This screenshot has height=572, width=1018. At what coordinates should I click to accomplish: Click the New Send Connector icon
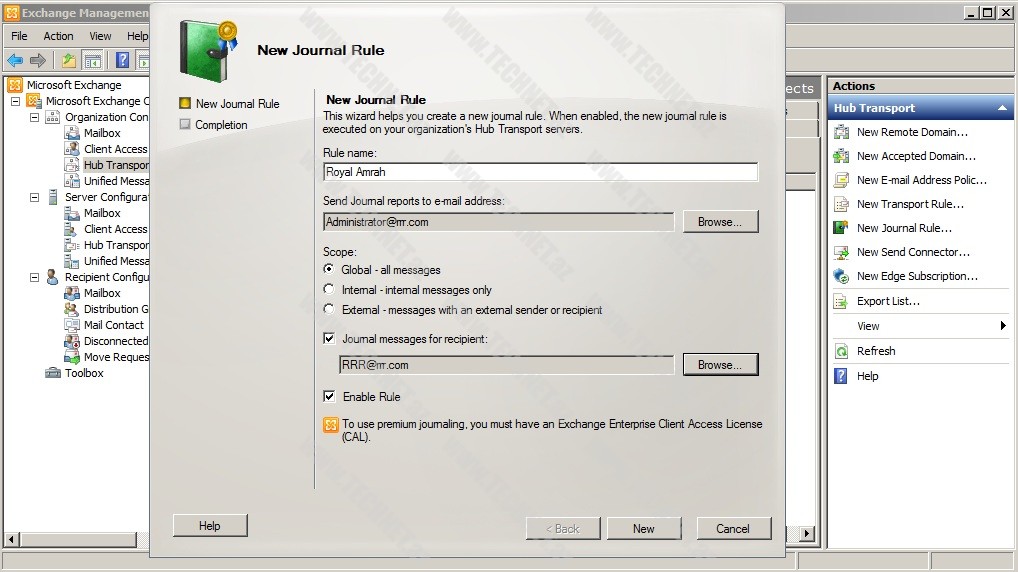(x=841, y=252)
